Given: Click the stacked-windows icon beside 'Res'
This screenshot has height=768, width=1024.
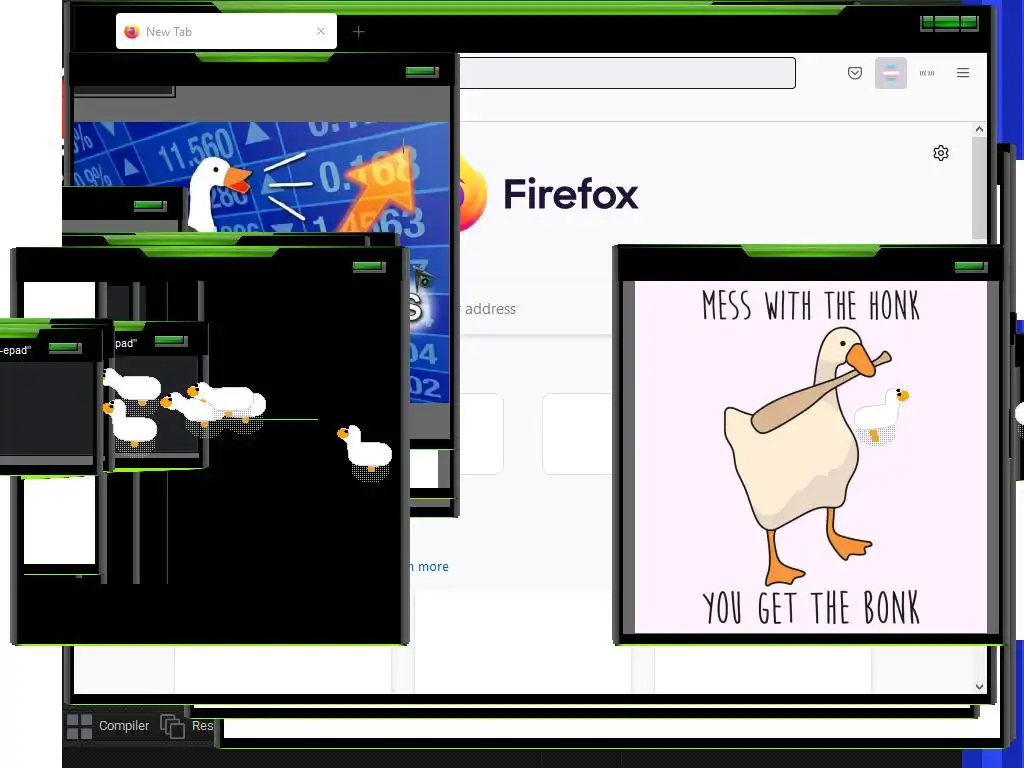Looking at the screenshot, I should pyautogui.click(x=172, y=726).
